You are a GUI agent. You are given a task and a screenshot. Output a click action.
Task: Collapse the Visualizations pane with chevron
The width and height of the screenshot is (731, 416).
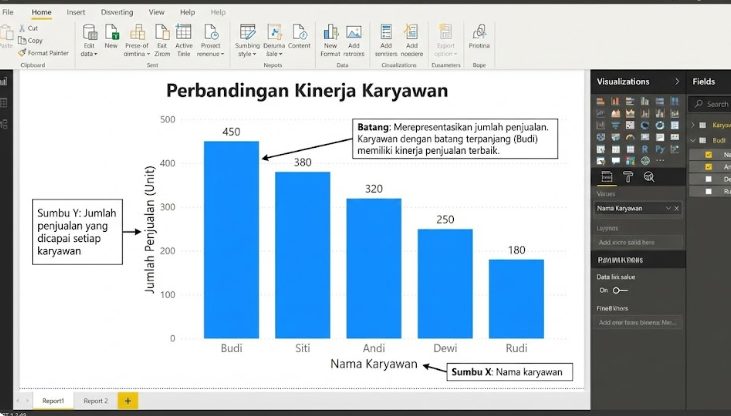coord(677,82)
